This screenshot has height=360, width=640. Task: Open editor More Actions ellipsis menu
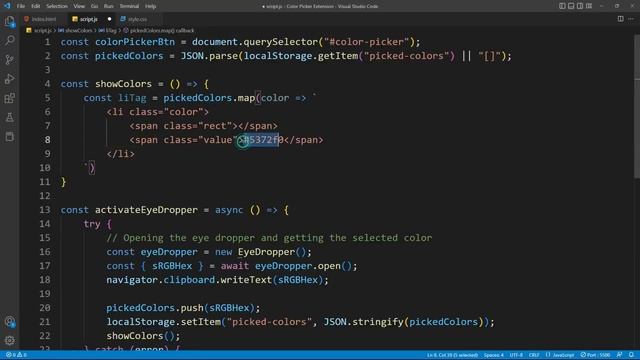pyautogui.click(x=631, y=19)
